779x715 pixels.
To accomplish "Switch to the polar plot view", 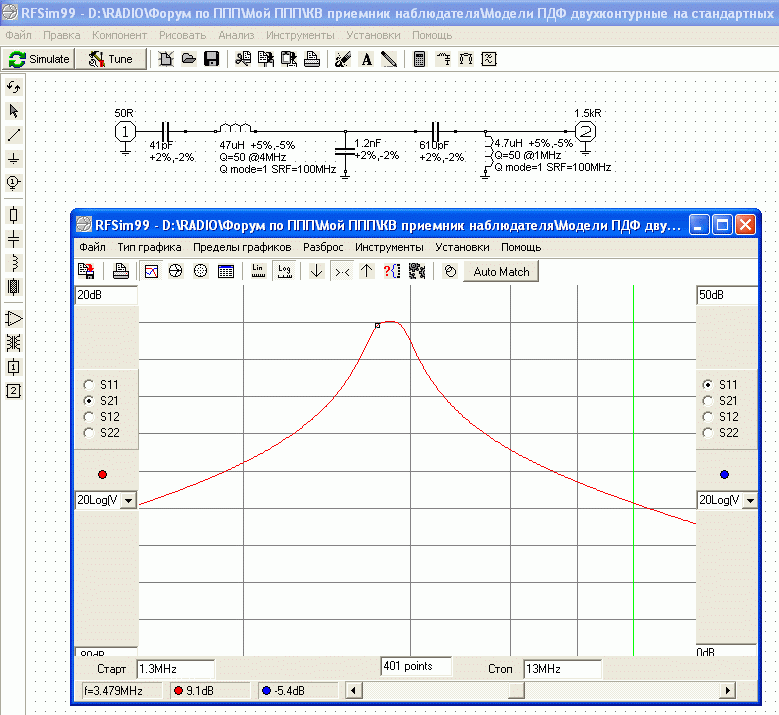I will [x=200, y=271].
